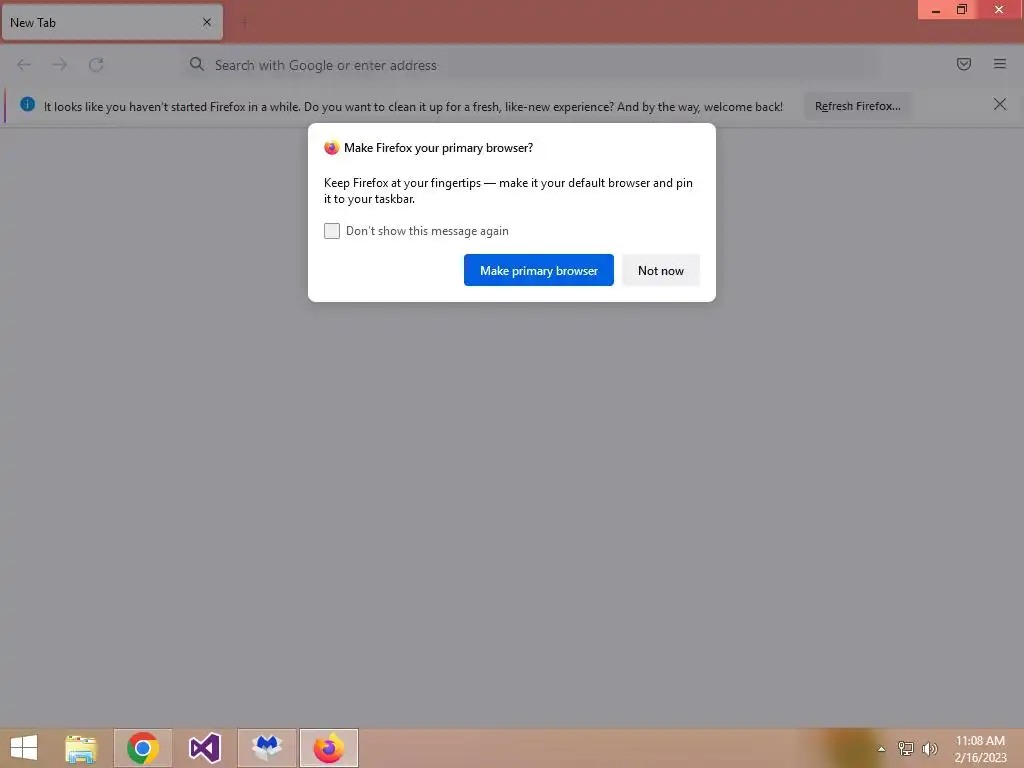1024x768 pixels.
Task: Open the volume speaker tray icon
Action: (x=929, y=749)
